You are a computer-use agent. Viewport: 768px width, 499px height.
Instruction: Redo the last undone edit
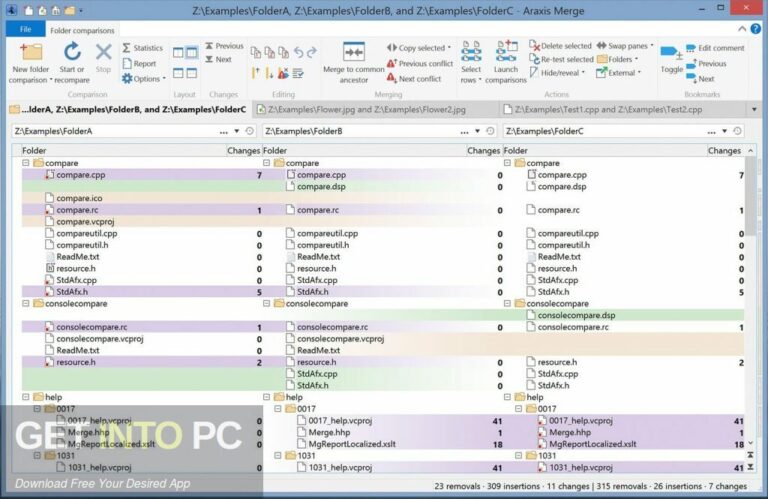pyautogui.click(x=312, y=51)
